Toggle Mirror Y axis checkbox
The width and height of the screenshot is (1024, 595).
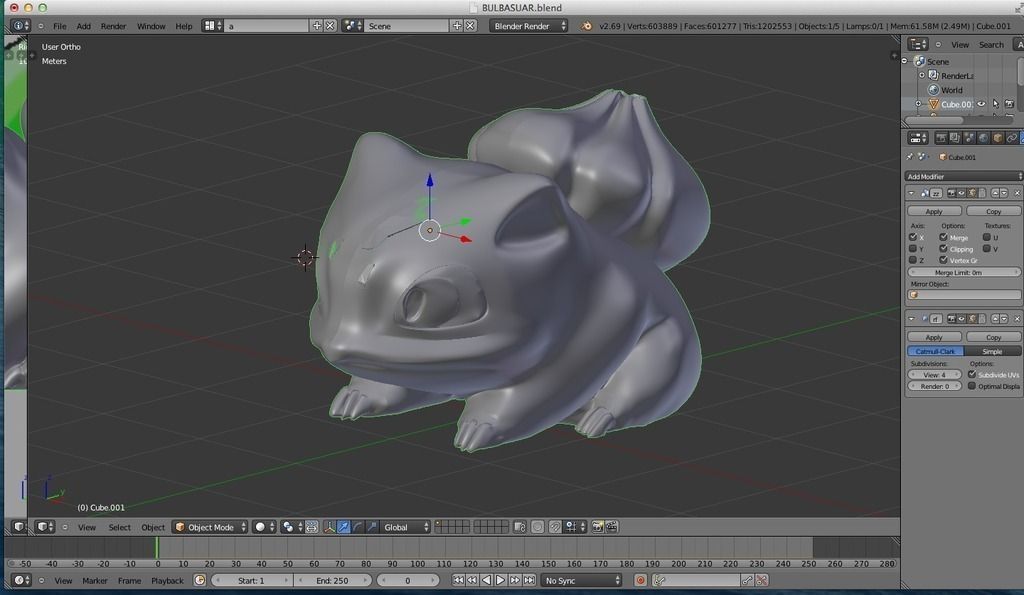click(x=913, y=249)
